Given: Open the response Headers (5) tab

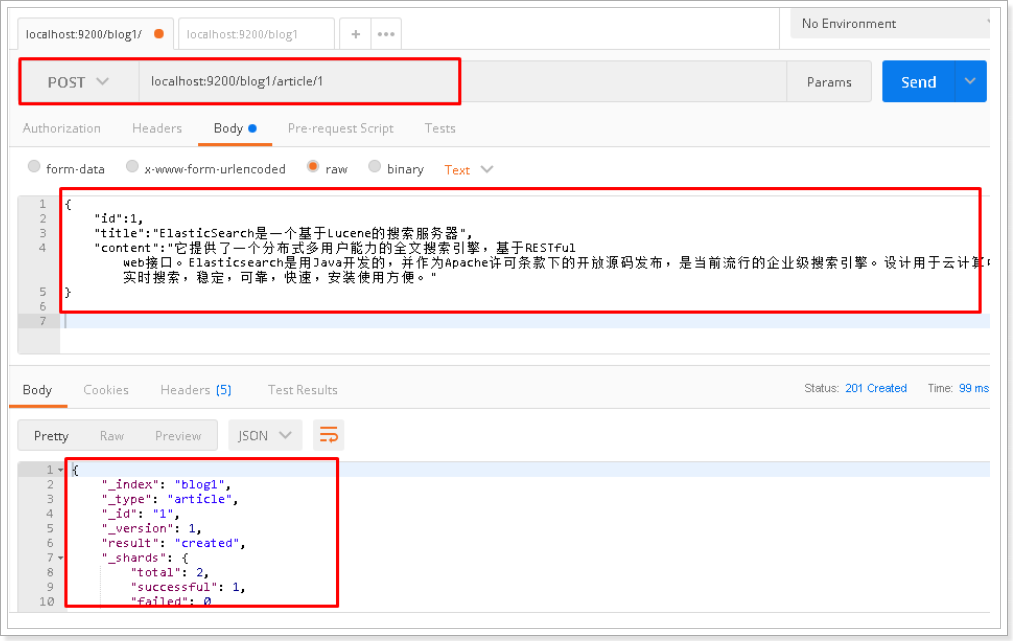Looking at the screenshot, I should click(196, 390).
